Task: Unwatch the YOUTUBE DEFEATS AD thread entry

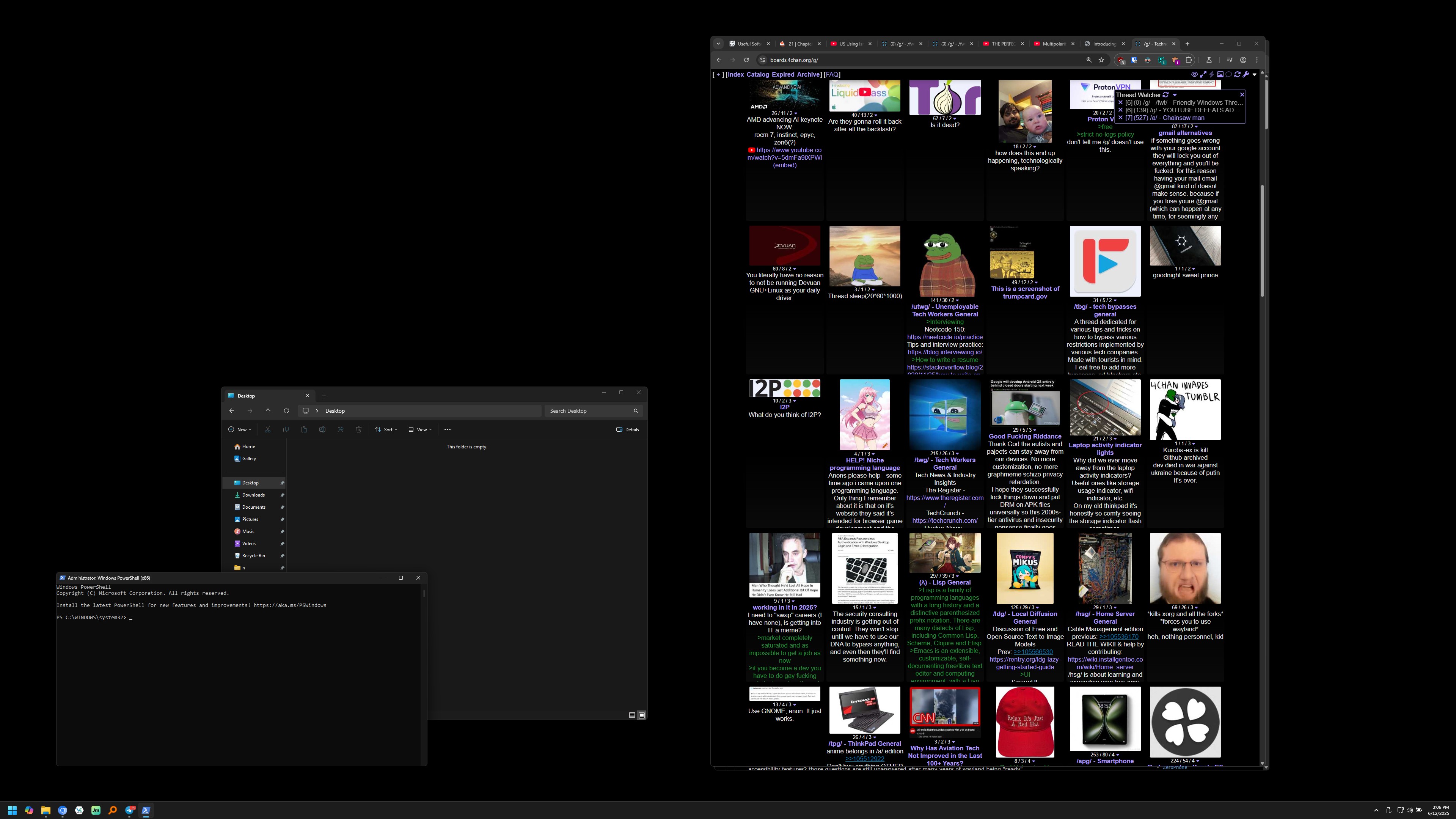Action: click(x=1120, y=110)
